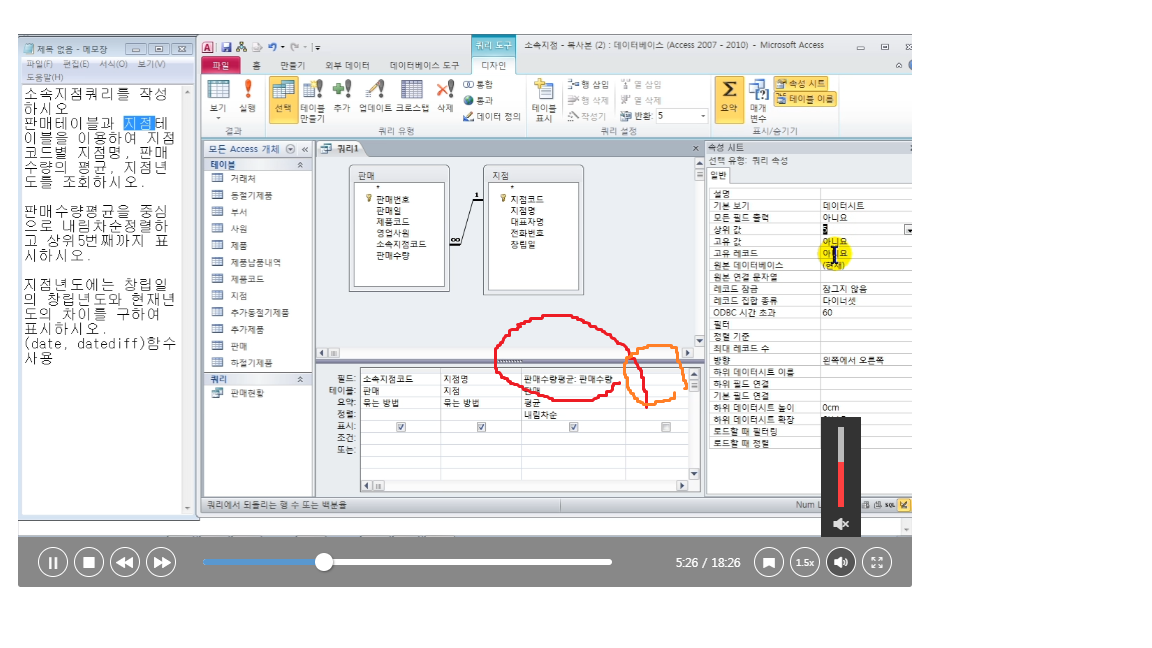Open the External Data (외부 데이터) tab
The height and width of the screenshot is (648, 1152).
348,65
